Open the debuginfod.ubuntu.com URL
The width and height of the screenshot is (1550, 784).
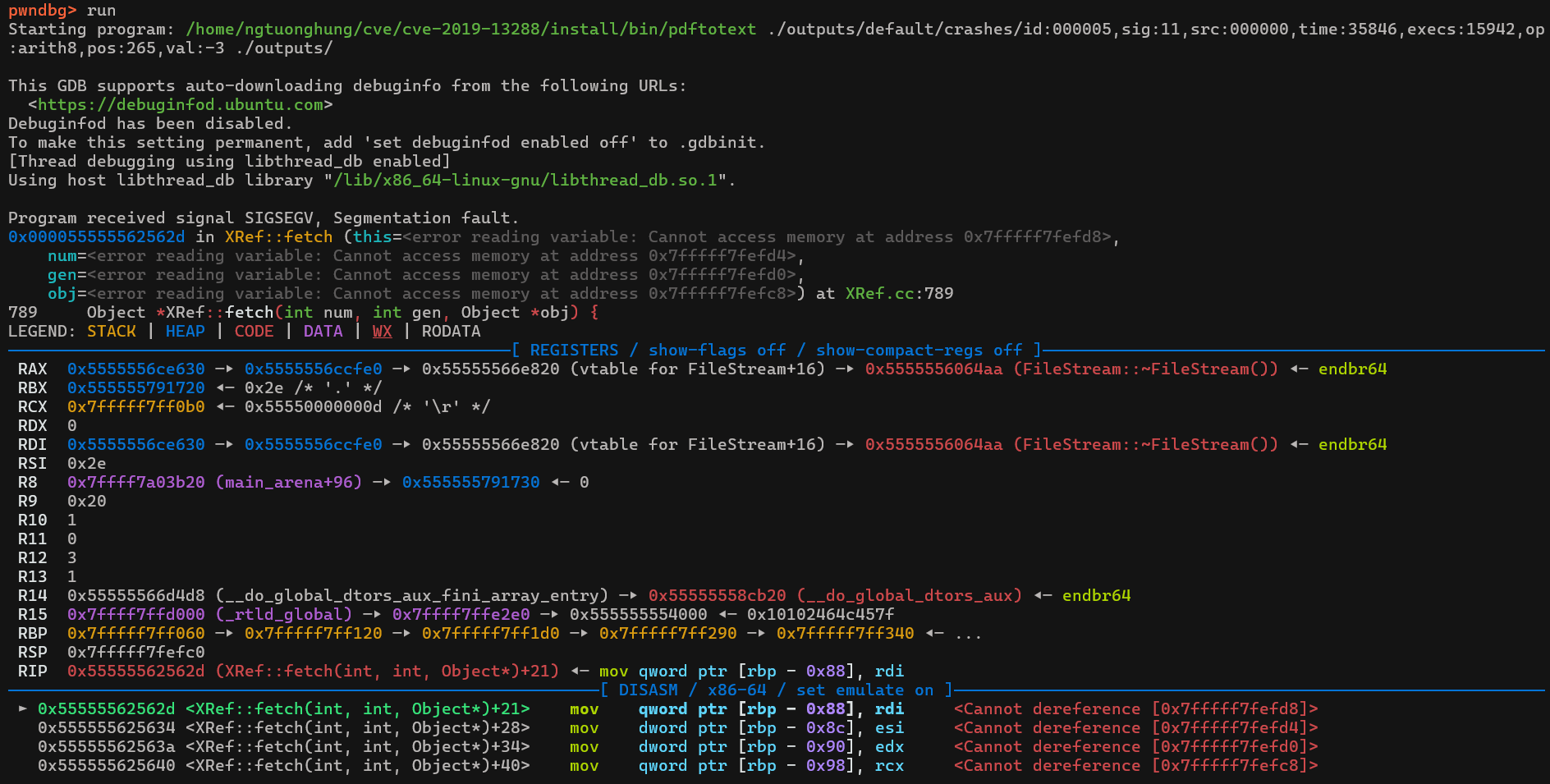(181, 104)
